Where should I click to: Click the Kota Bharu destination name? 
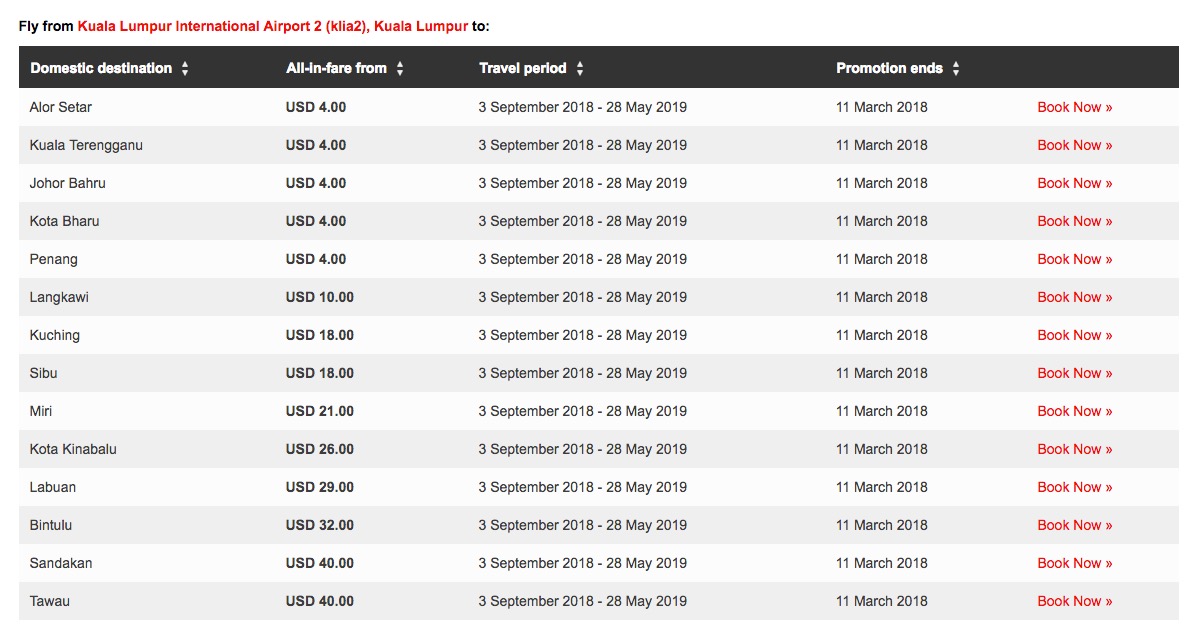pos(65,222)
